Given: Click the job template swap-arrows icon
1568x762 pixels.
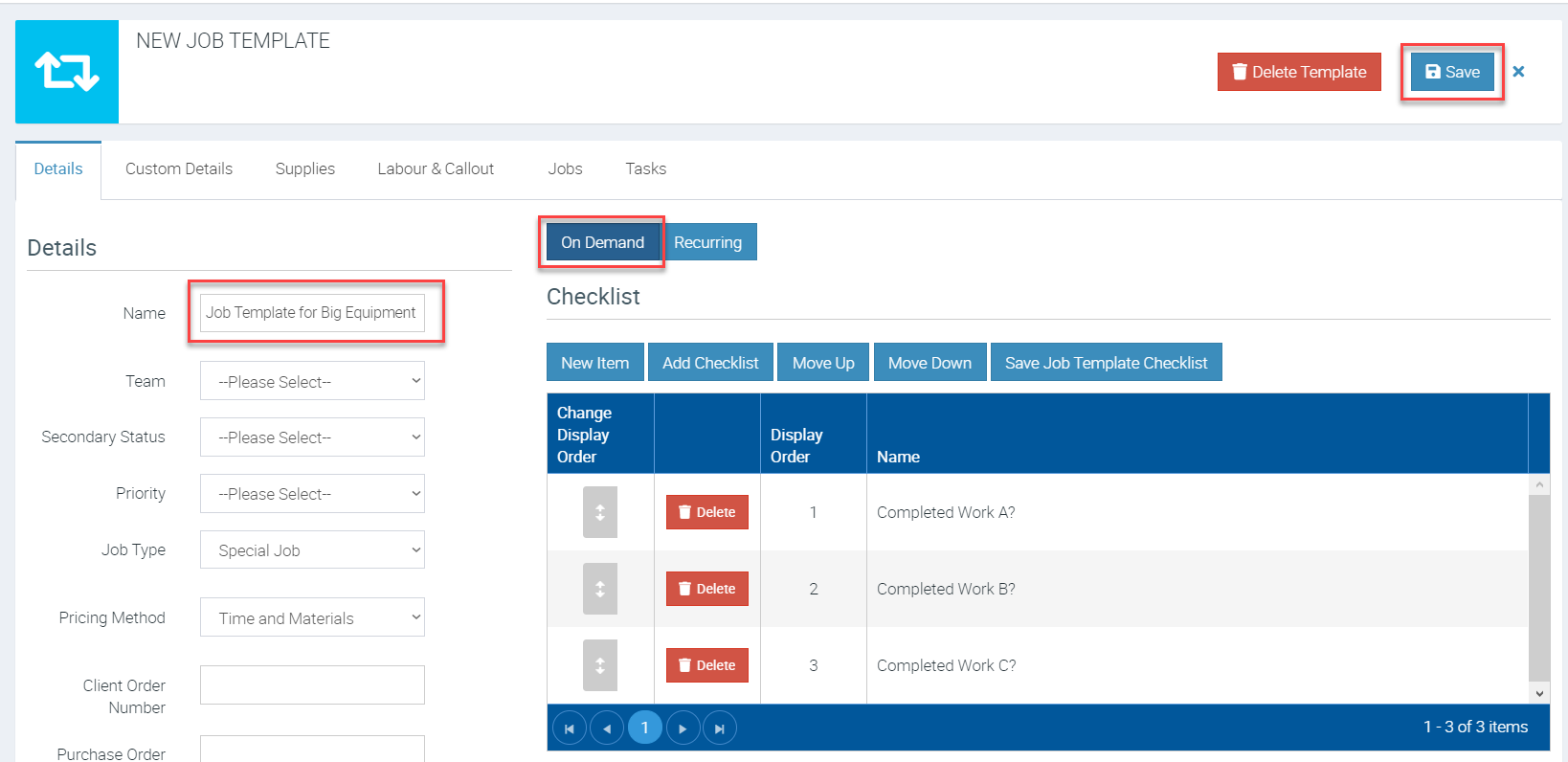Looking at the screenshot, I should coord(67,72).
